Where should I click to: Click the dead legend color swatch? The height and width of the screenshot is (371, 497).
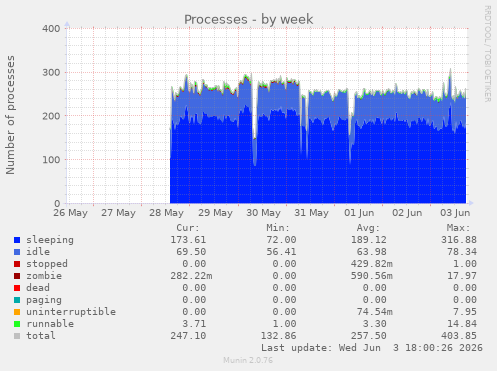17,288
